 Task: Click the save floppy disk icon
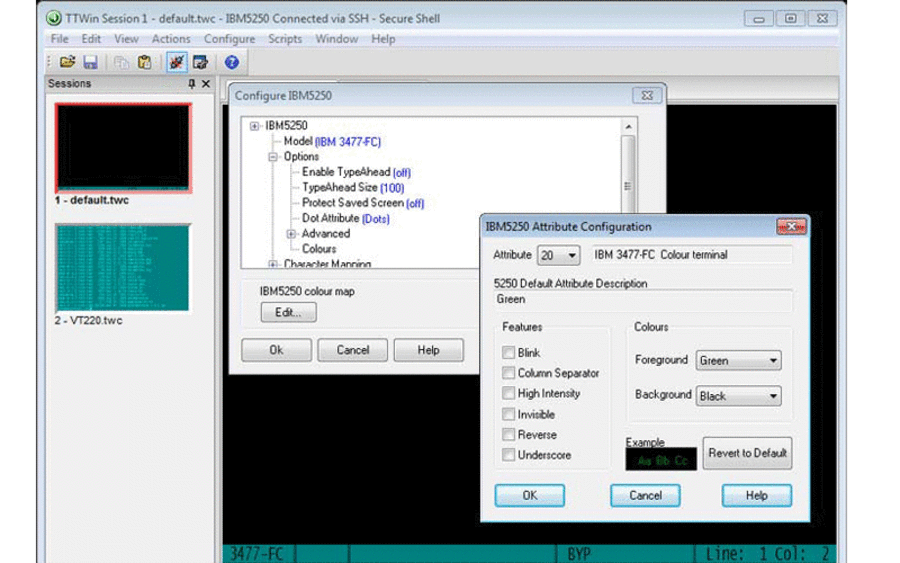click(91, 62)
